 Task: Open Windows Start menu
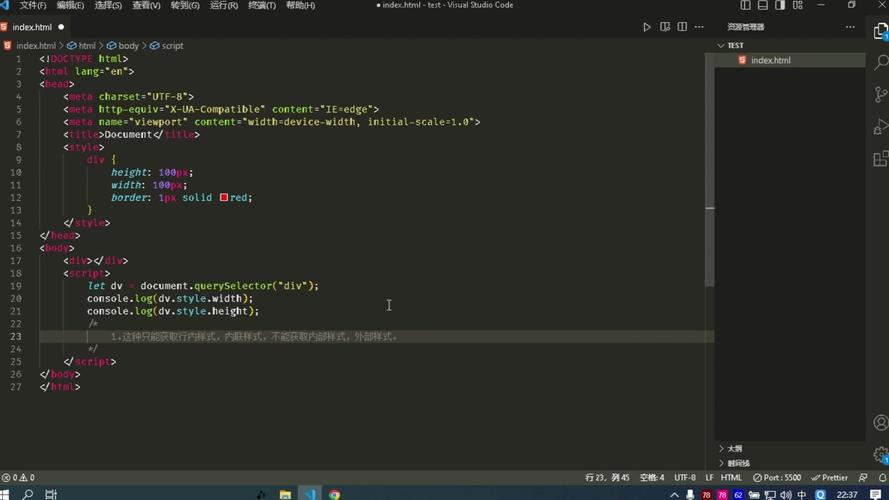[x=5, y=494]
